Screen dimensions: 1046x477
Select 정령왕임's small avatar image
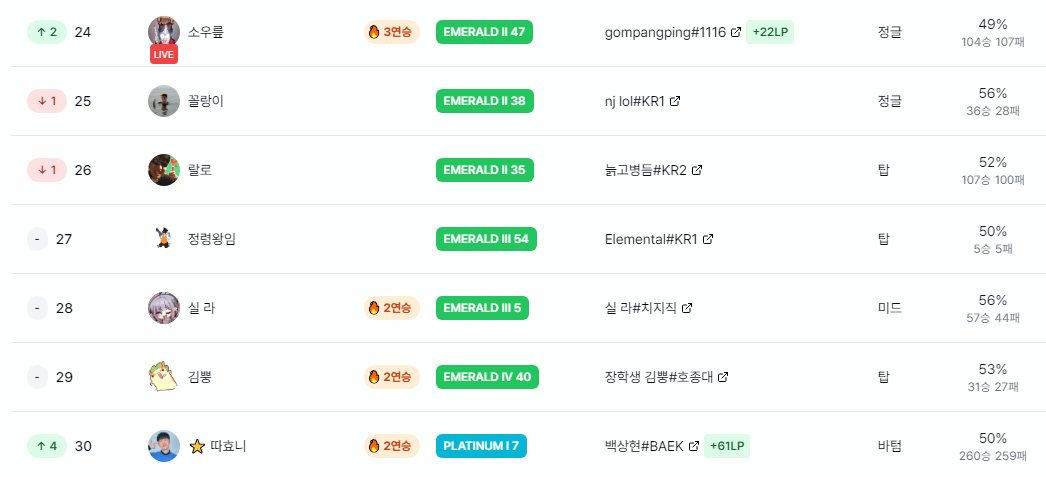click(163, 239)
